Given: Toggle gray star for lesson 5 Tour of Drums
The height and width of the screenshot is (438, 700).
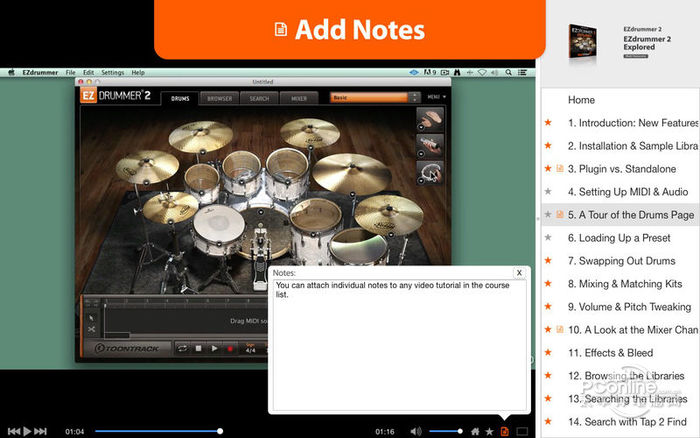Looking at the screenshot, I should tap(548, 214).
